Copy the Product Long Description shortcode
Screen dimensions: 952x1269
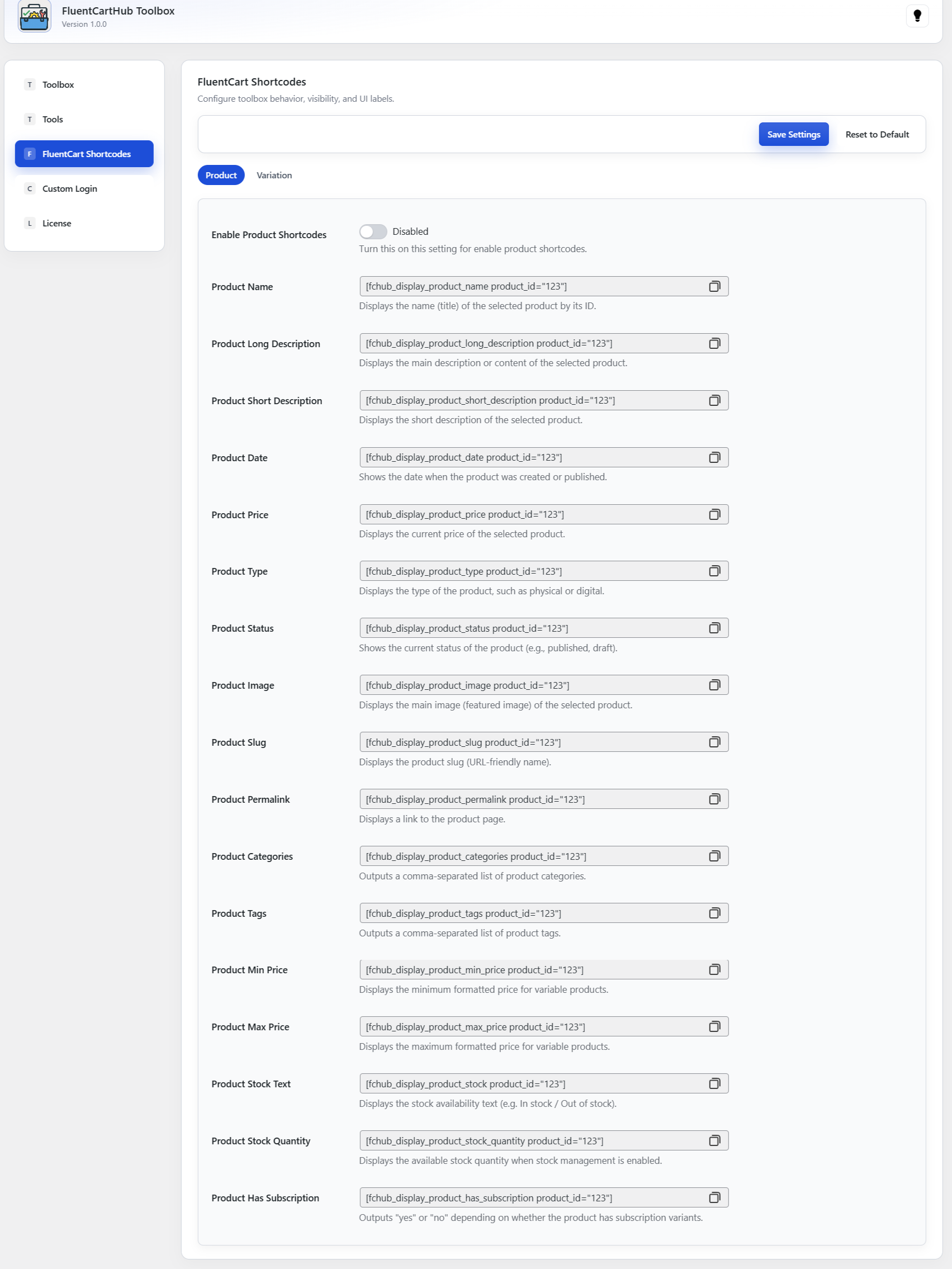pos(714,343)
